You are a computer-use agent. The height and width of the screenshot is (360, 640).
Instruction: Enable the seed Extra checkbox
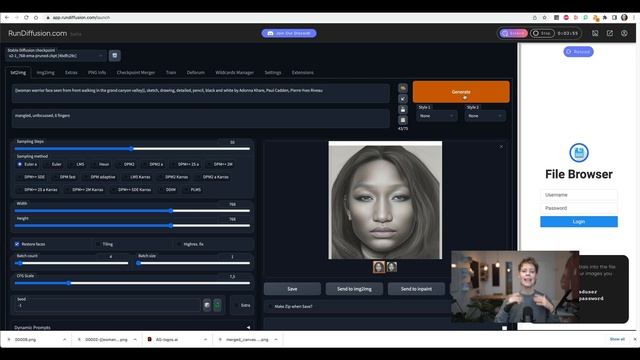coord(236,305)
